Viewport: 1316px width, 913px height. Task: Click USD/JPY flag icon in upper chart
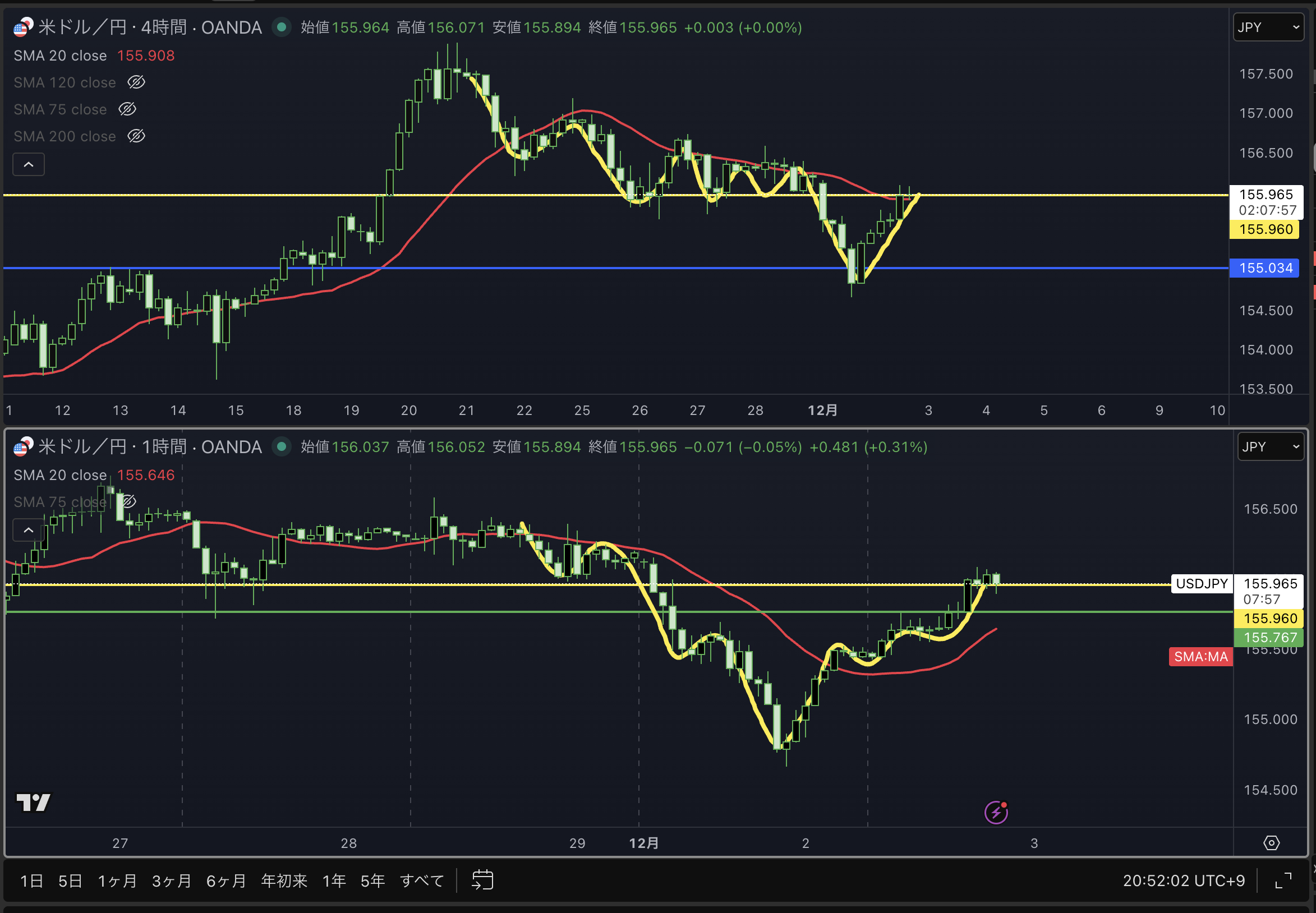tap(23, 27)
